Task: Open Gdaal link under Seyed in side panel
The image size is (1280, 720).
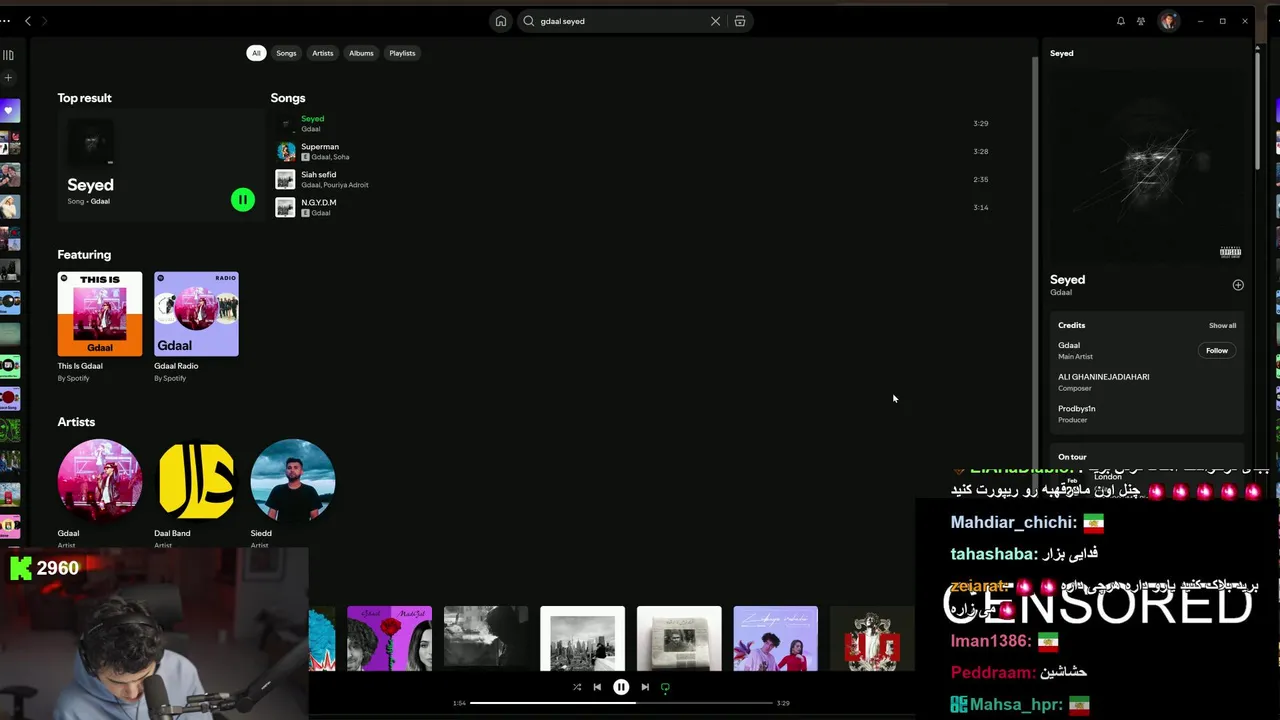Action: tap(1061, 293)
